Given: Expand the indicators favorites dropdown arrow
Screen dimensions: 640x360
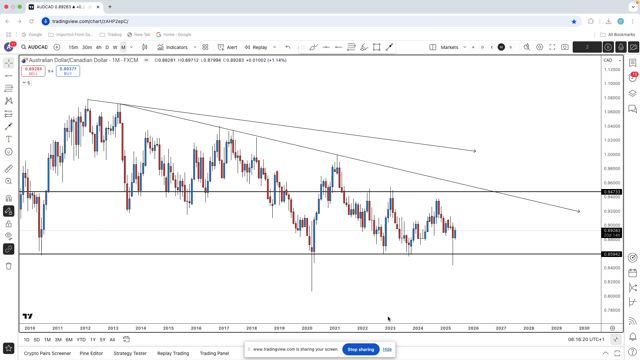Looking at the screenshot, I should [x=195, y=47].
